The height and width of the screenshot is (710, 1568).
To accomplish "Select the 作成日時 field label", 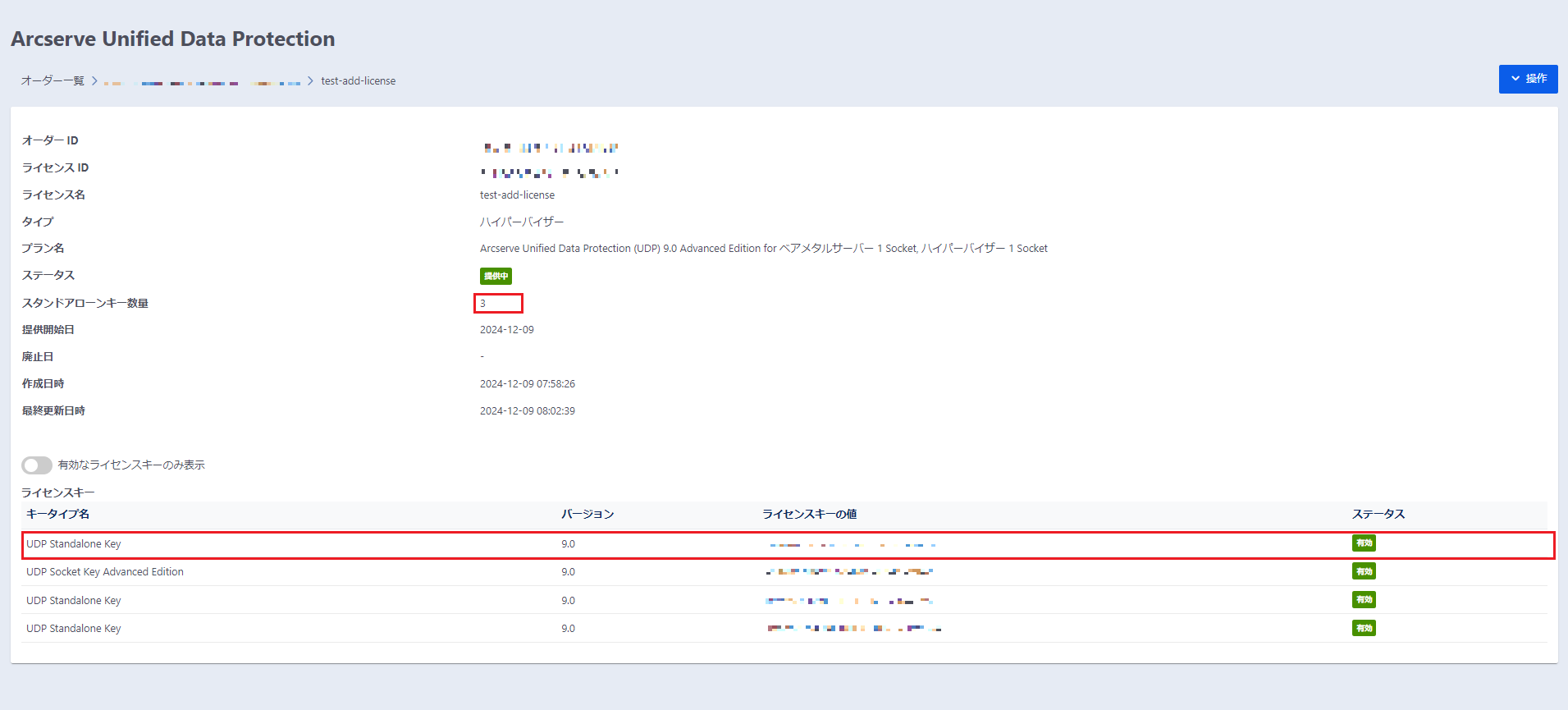I will 43,383.
